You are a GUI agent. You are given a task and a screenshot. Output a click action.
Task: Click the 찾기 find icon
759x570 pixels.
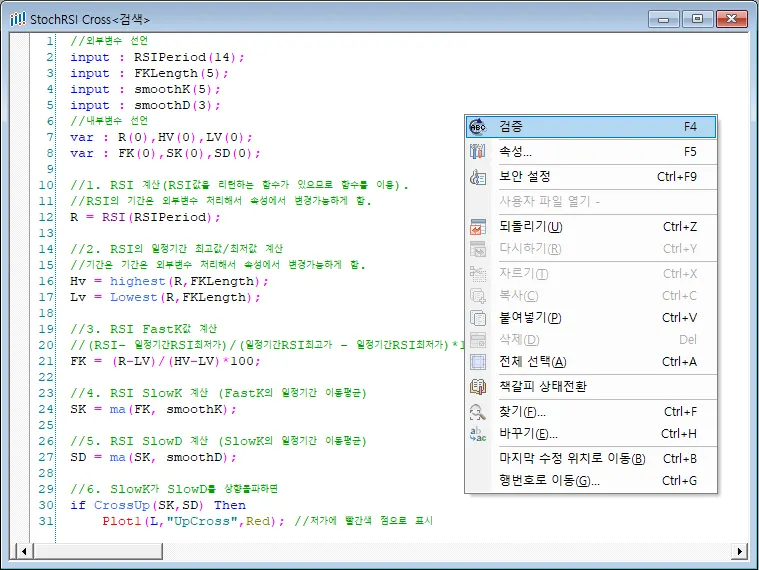tap(477, 412)
